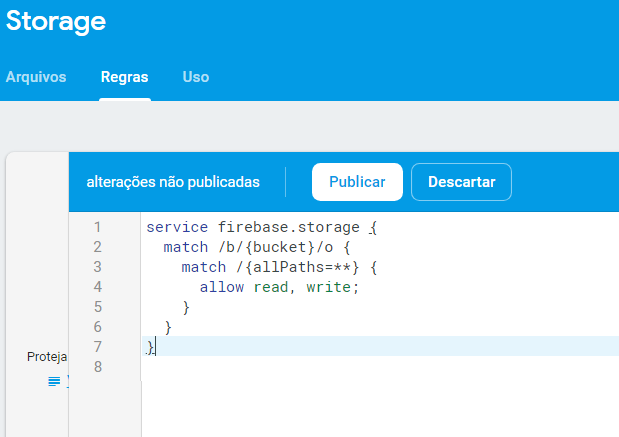Click the word 'read' in line 4
Viewport: 619px width, 437px height.
pos(271,287)
